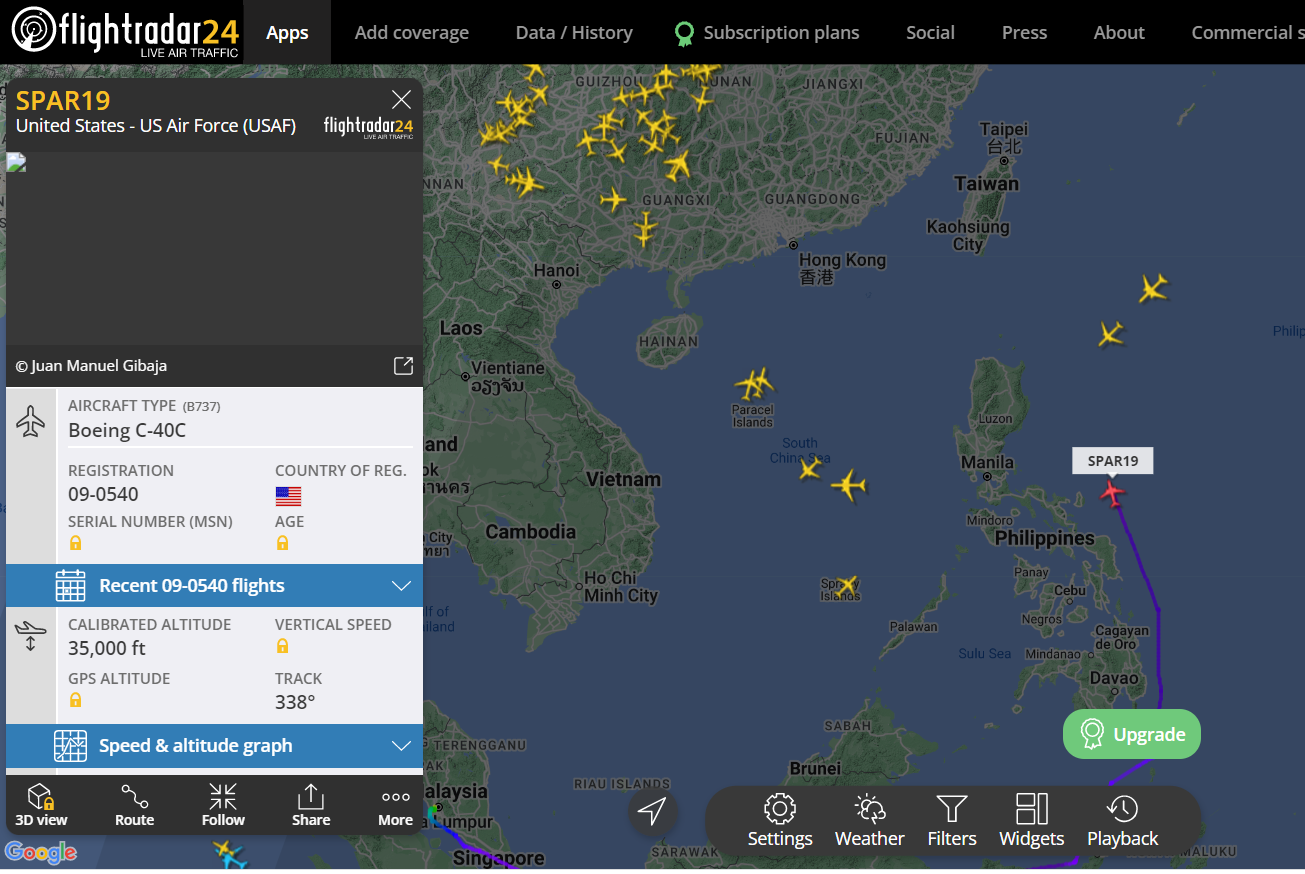Click altitude value 35,000 ft
The image size is (1305, 874).
coord(107,648)
